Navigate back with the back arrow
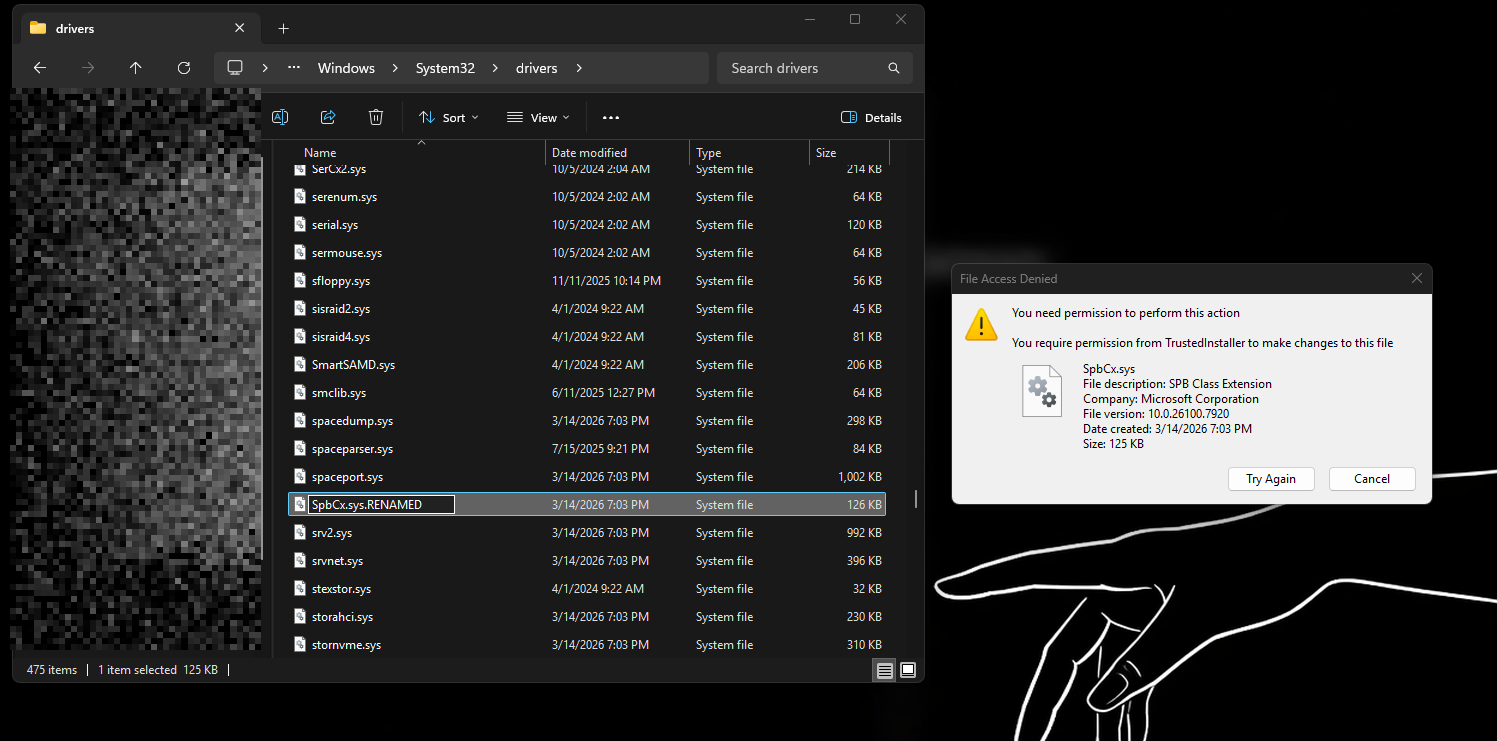Image resolution: width=1497 pixels, height=741 pixels. [40, 68]
